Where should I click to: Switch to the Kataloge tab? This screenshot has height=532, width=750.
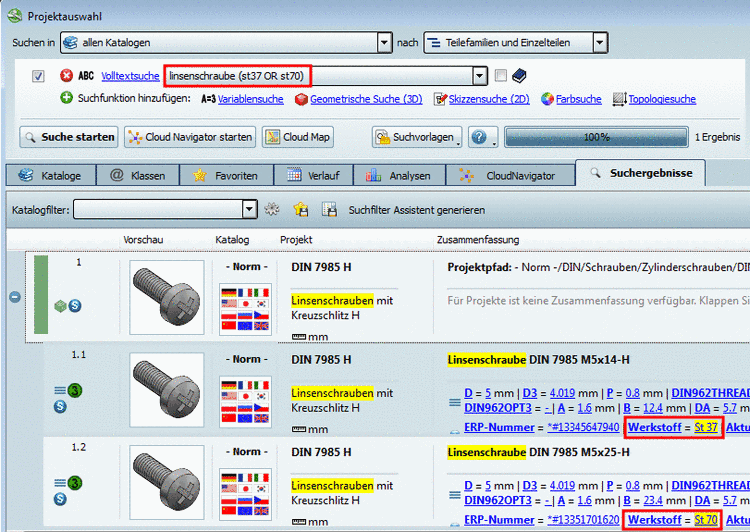[x=51, y=175]
